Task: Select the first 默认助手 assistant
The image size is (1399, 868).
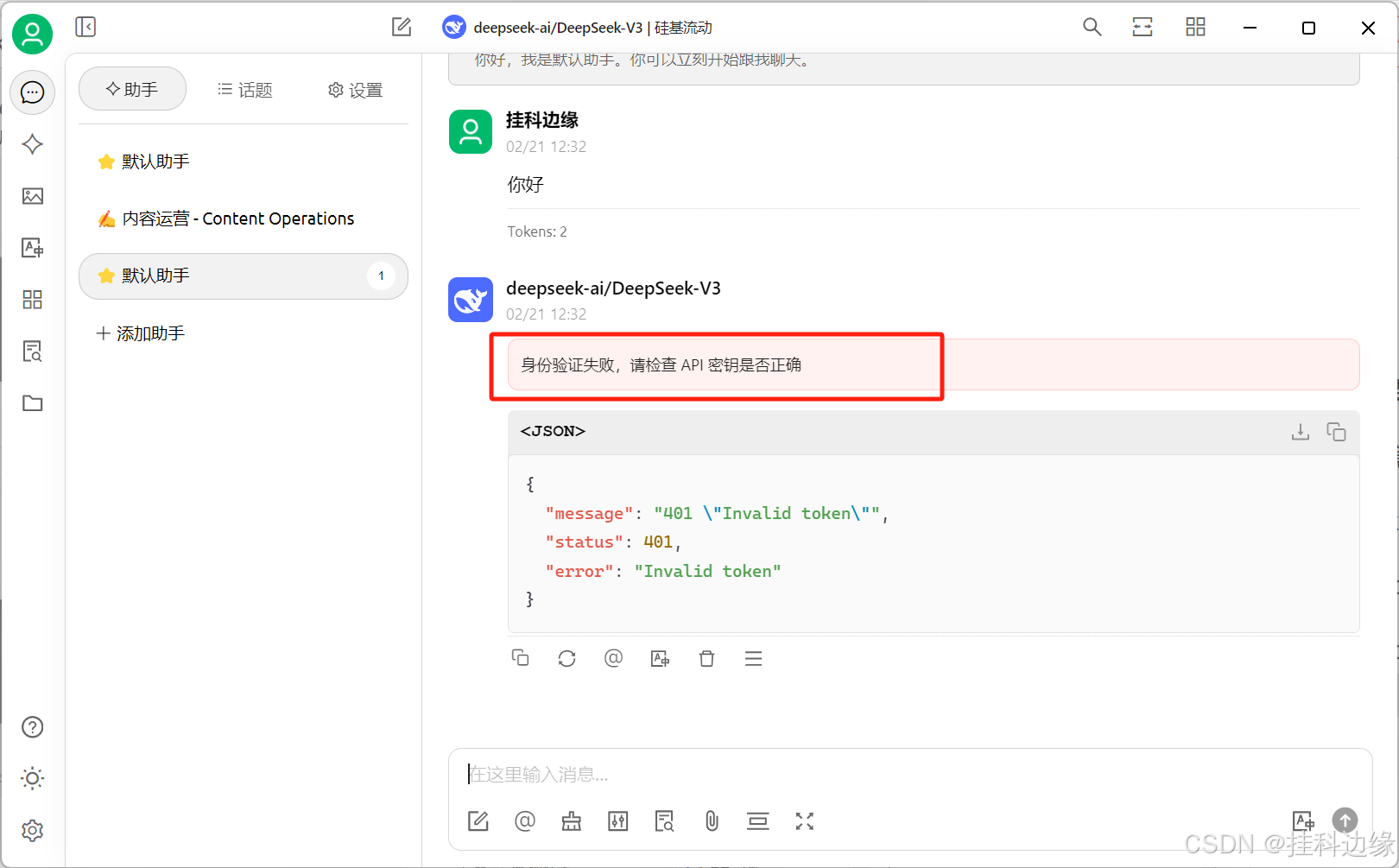Action: coord(243,162)
